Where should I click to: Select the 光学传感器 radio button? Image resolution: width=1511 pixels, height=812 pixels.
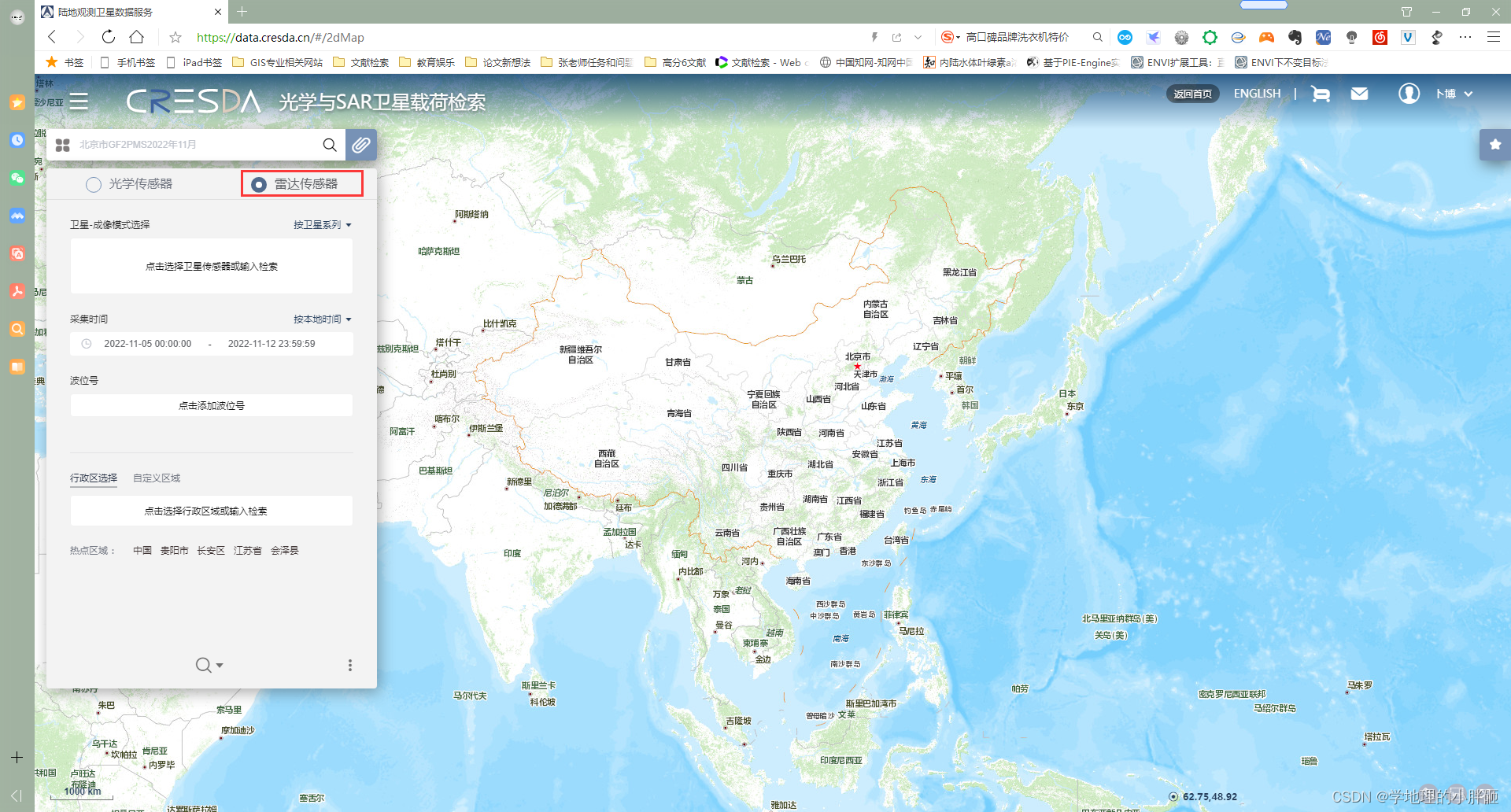click(x=94, y=184)
